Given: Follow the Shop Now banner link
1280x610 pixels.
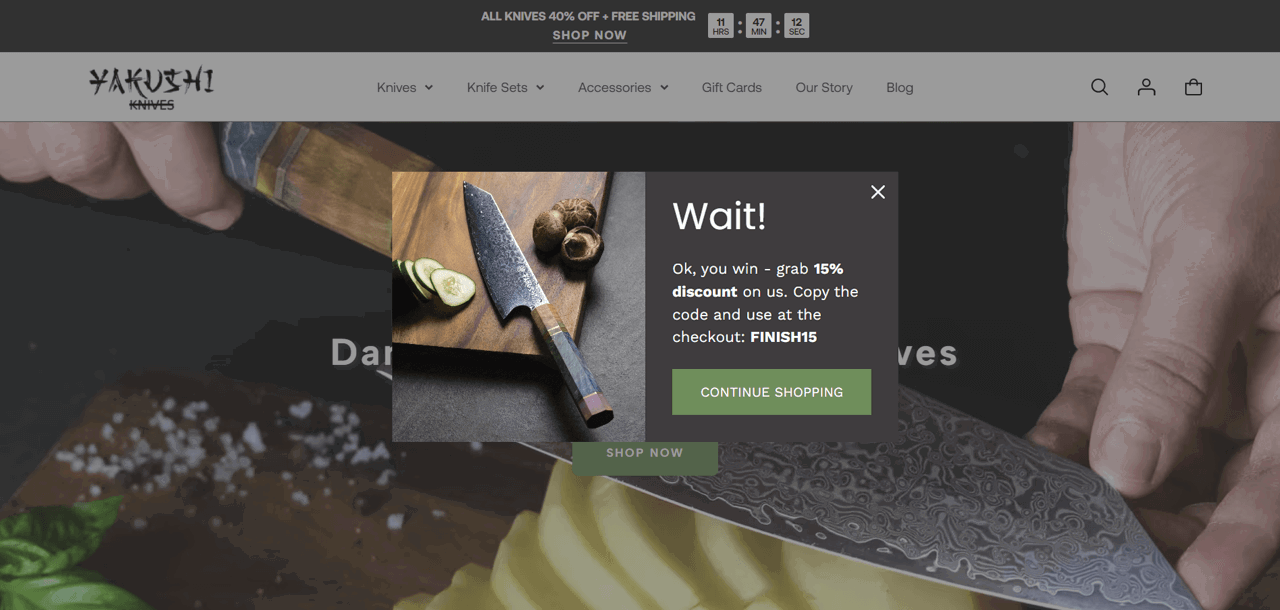Looking at the screenshot, I should pos(590,35).
